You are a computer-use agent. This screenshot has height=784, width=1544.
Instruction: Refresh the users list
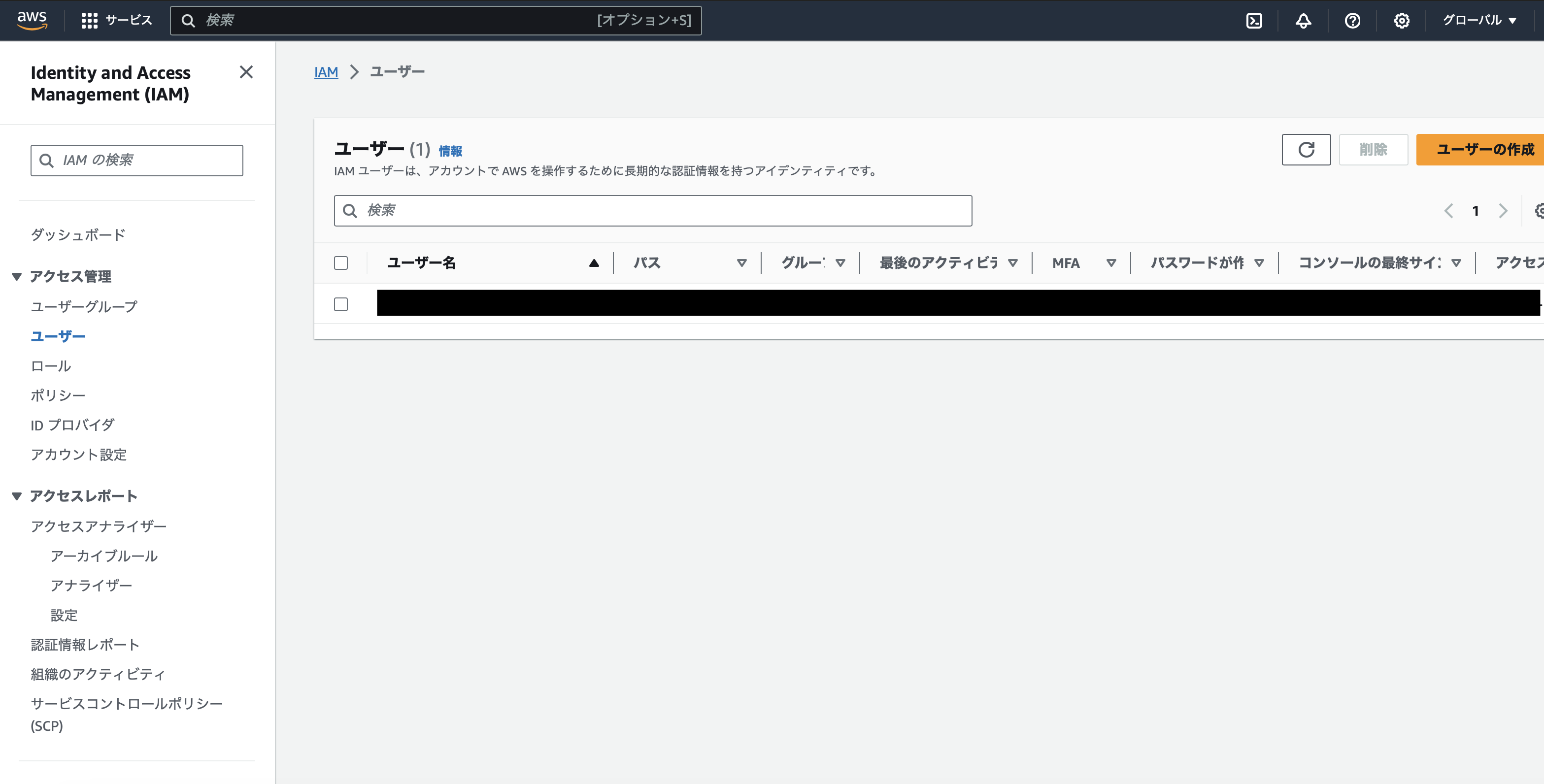pos(1306,150)
